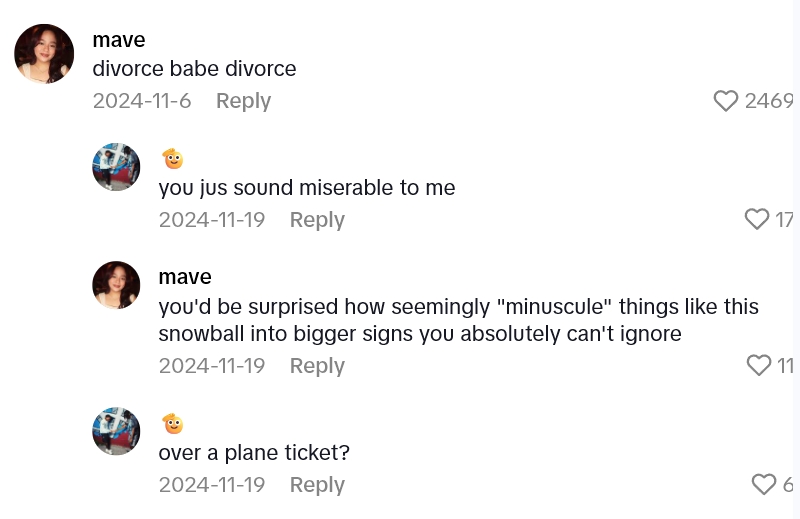Tap the heart on mave's "minuscule" reply

(x=759, y=366)
